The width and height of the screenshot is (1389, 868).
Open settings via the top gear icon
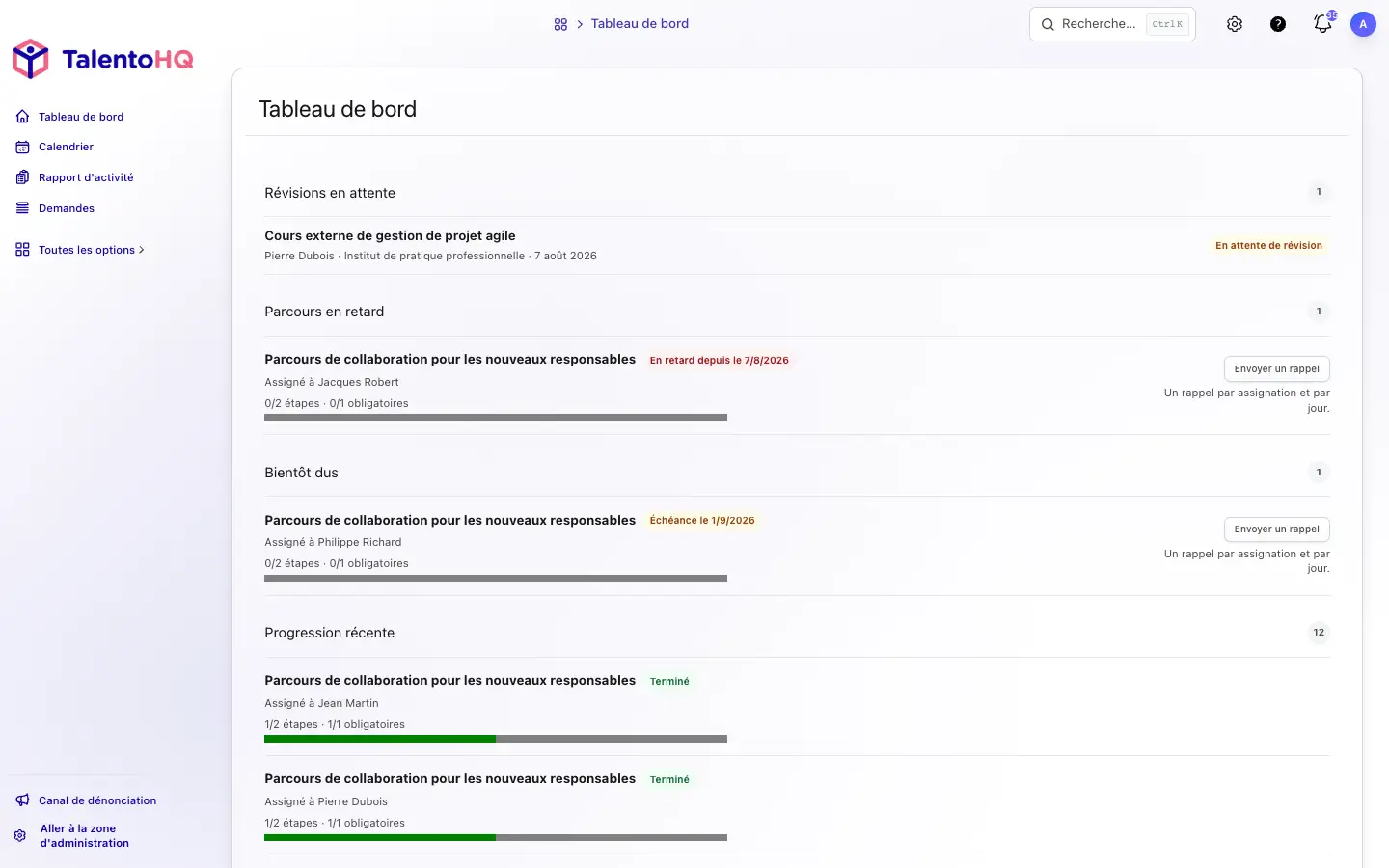tap(1235, 24)
